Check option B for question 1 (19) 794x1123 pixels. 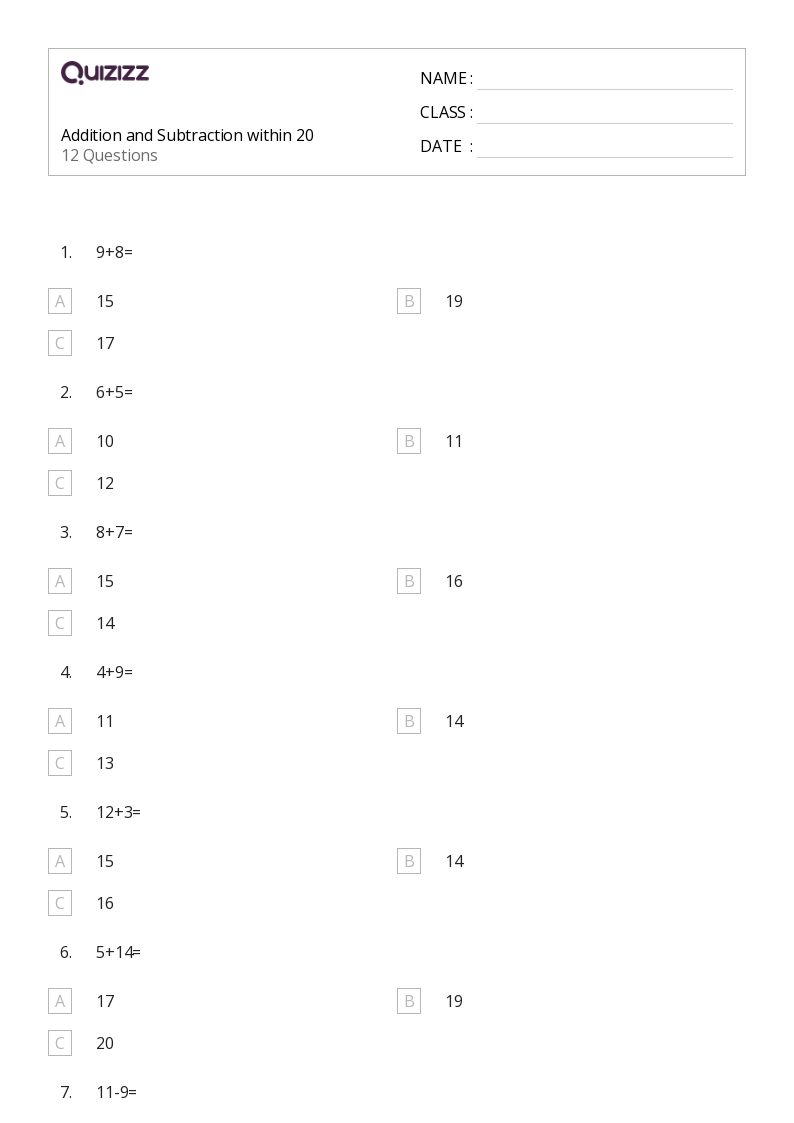click(x=409, y=301)
